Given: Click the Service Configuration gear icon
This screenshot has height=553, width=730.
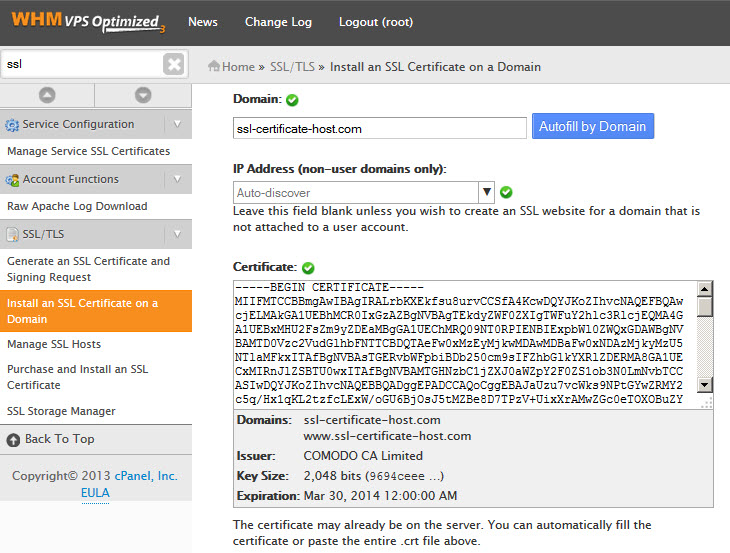Looking at the screenshot, I should (x=13, y=125).
